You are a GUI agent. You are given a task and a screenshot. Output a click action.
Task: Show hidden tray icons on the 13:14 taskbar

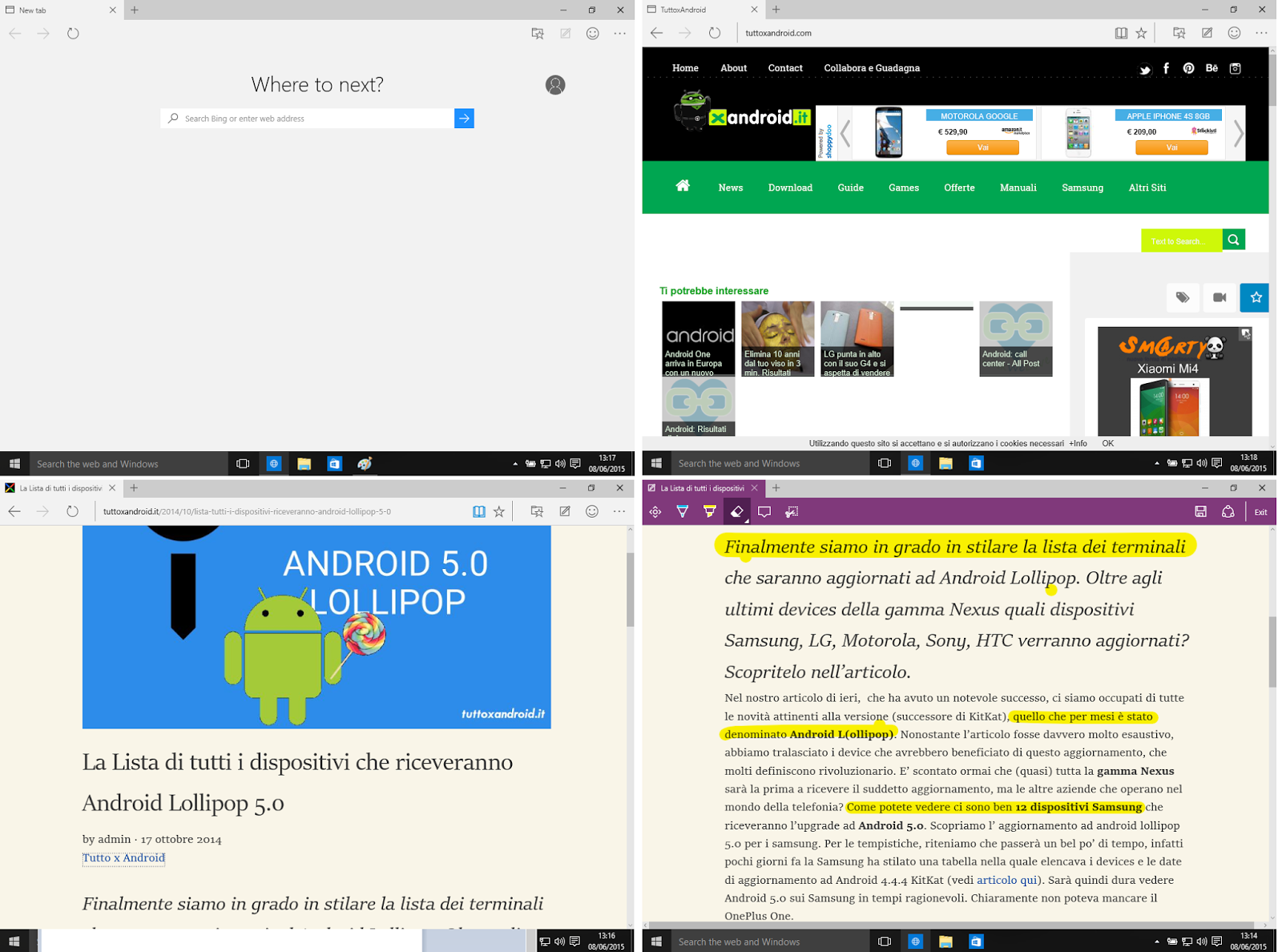(x=1157, y=942)
